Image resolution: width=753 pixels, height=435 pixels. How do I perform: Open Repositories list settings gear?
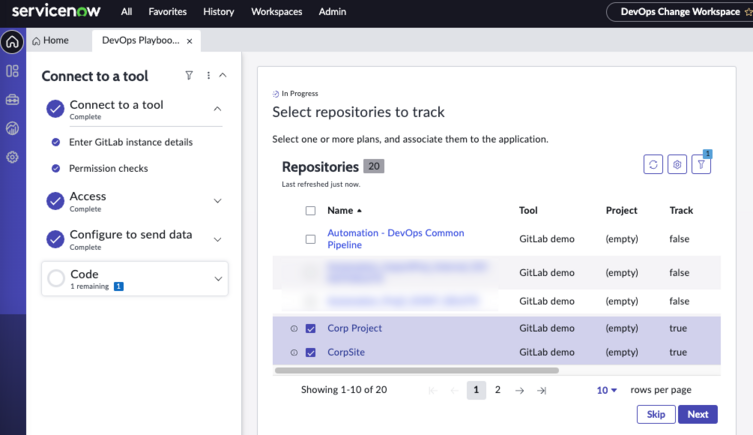pyautogui.click(x=677, y=164)
